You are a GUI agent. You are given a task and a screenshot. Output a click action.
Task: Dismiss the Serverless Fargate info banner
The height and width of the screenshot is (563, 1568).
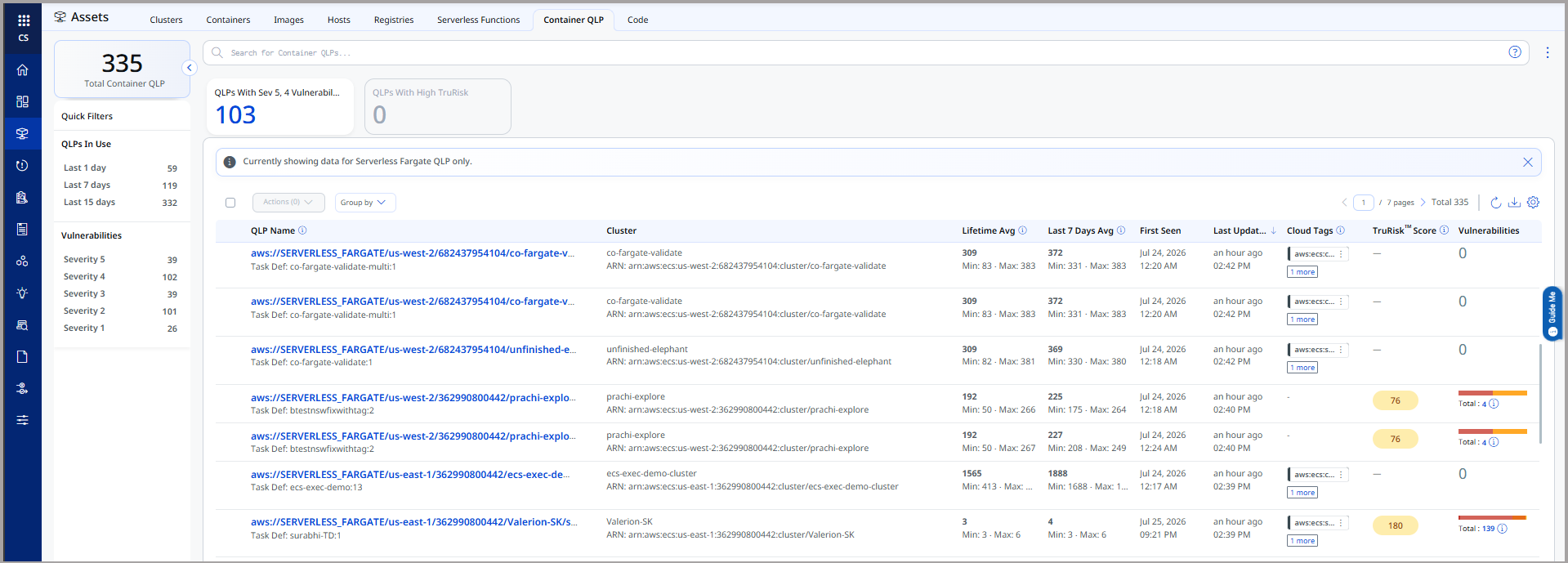(x=1528, y=162)
